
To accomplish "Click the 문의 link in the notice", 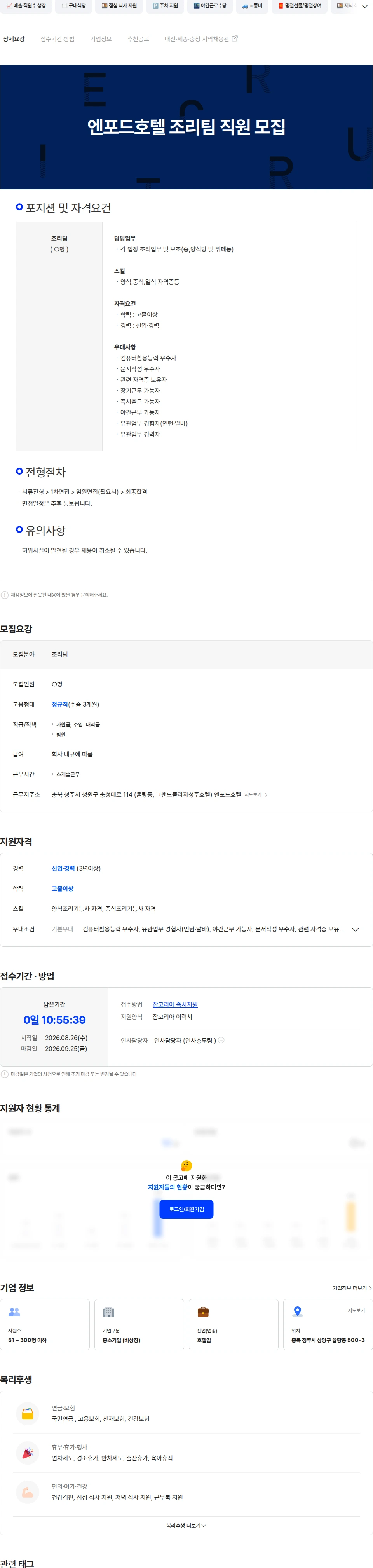I will (85, 595).
